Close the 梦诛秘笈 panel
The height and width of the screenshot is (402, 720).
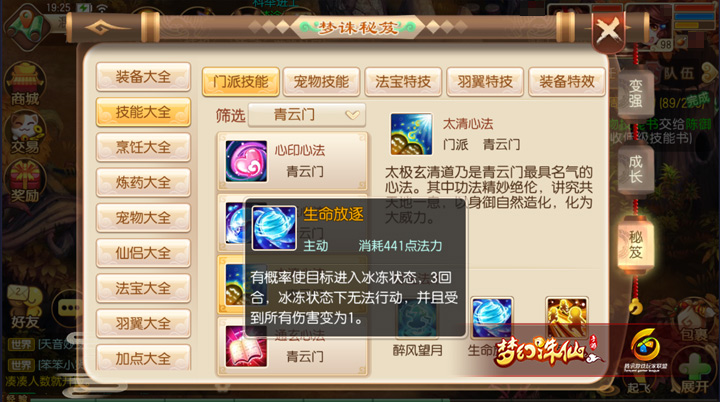click(609, 31)
